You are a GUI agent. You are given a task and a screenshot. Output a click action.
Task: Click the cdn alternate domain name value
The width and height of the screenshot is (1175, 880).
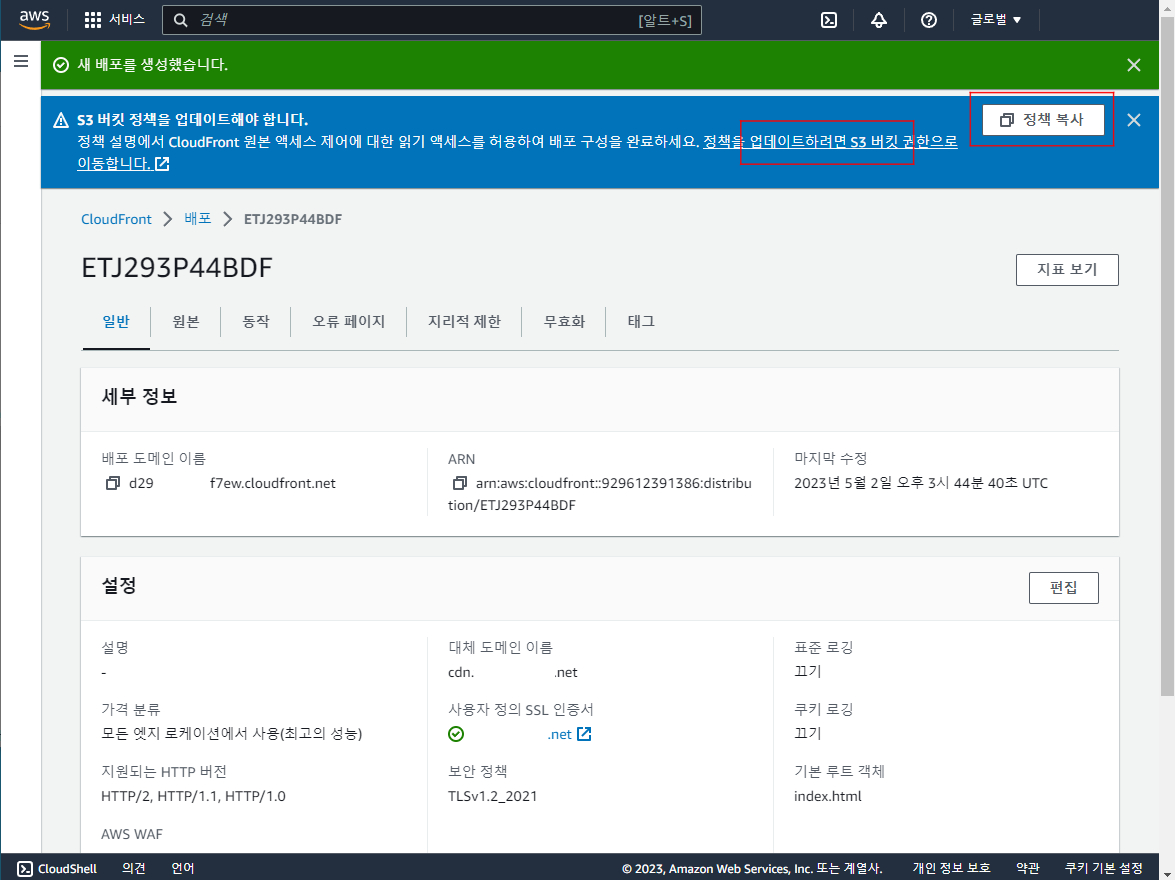513,672
